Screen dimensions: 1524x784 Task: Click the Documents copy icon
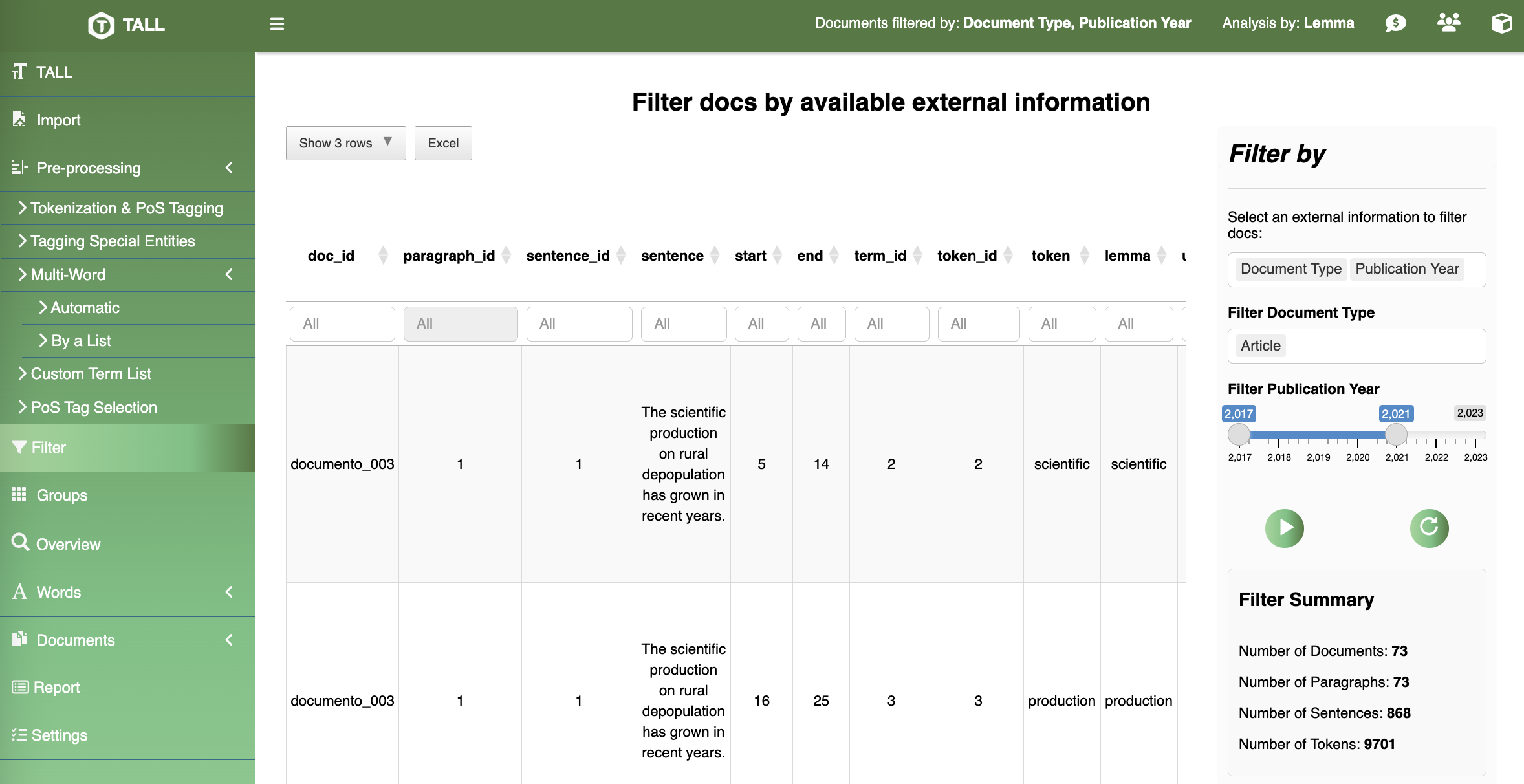coord(19,638)
